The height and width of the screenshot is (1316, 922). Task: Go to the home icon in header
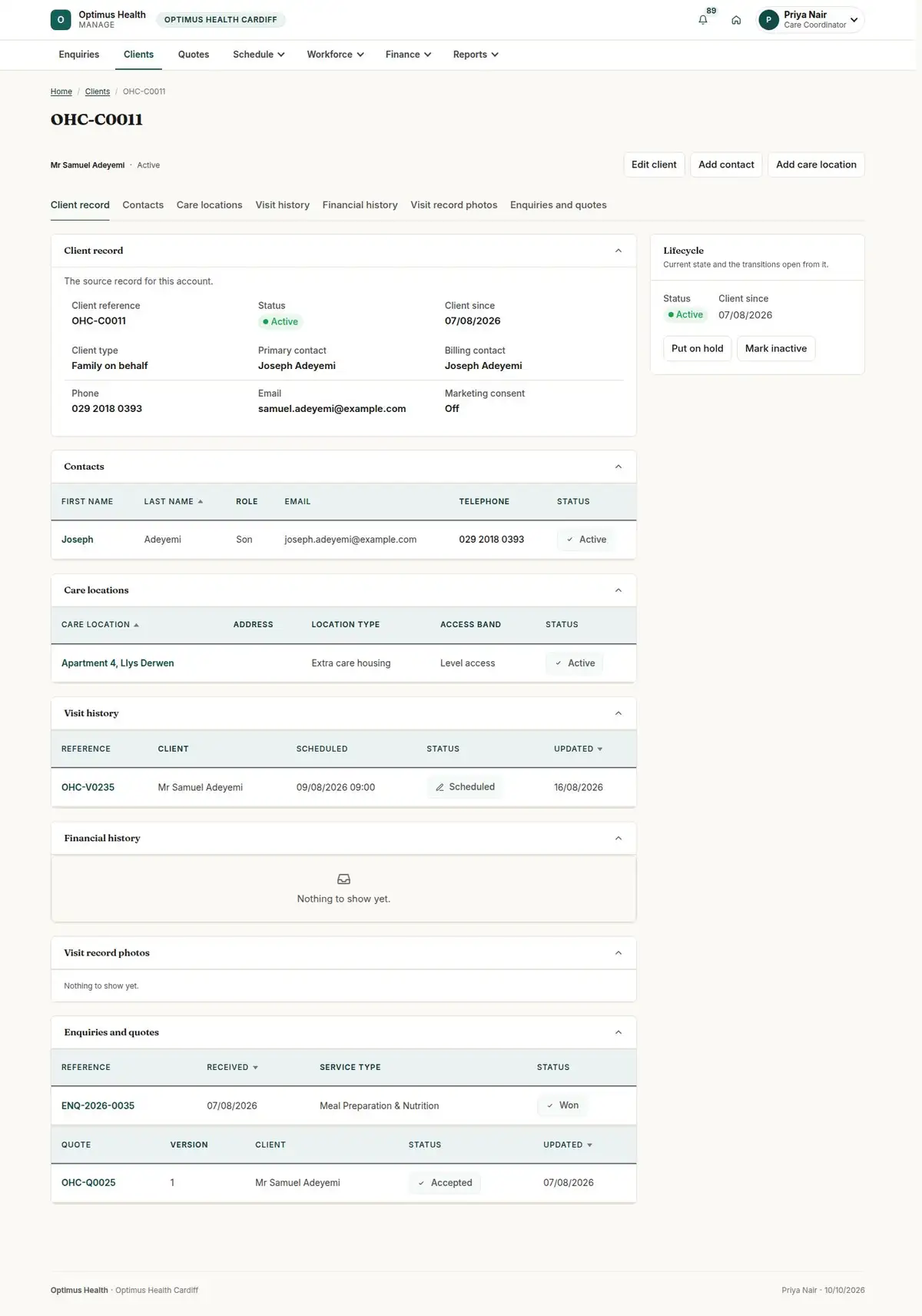tap(736, 20)
